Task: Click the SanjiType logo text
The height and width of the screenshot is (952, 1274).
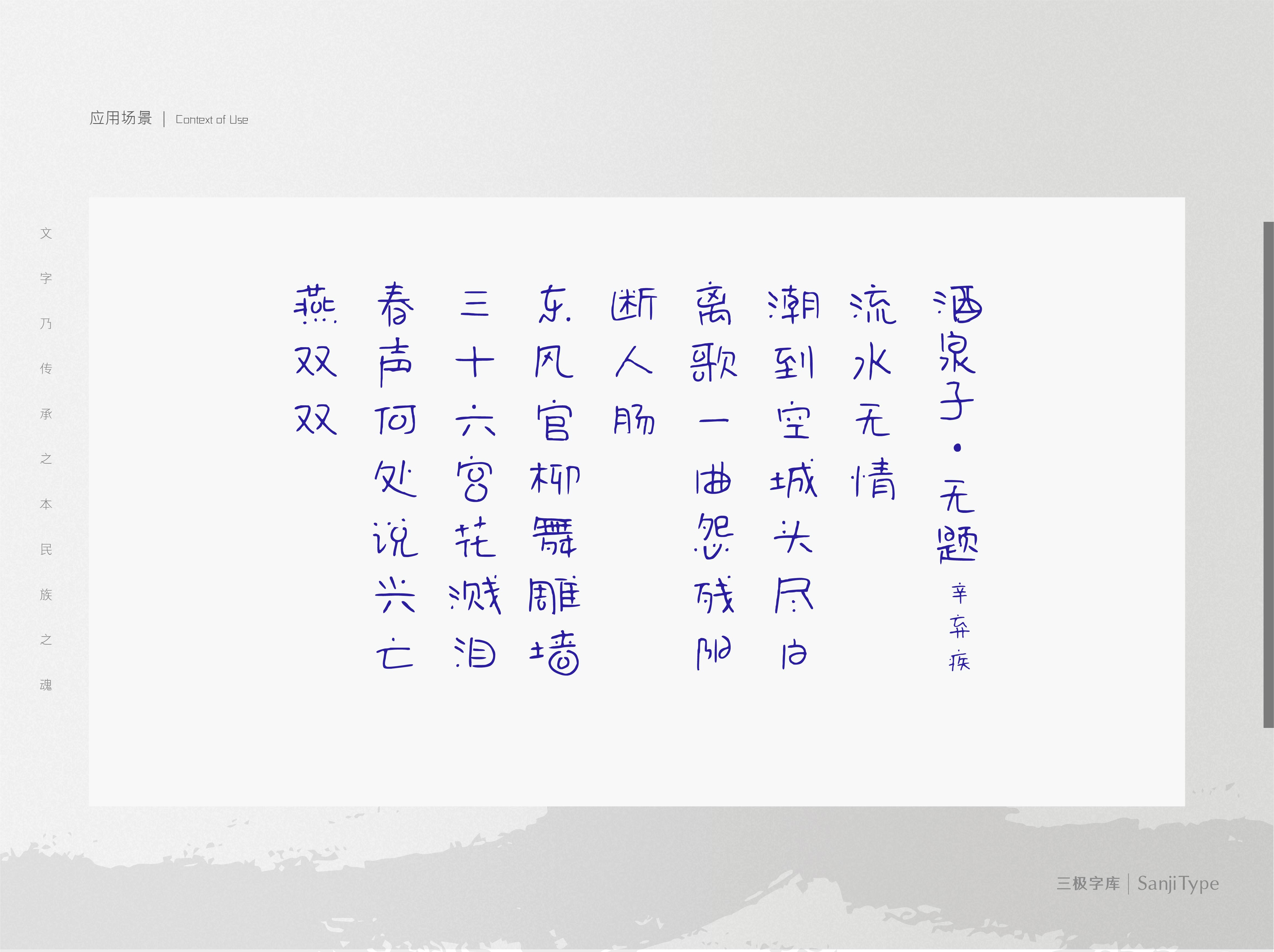Action: (1178, 883)
